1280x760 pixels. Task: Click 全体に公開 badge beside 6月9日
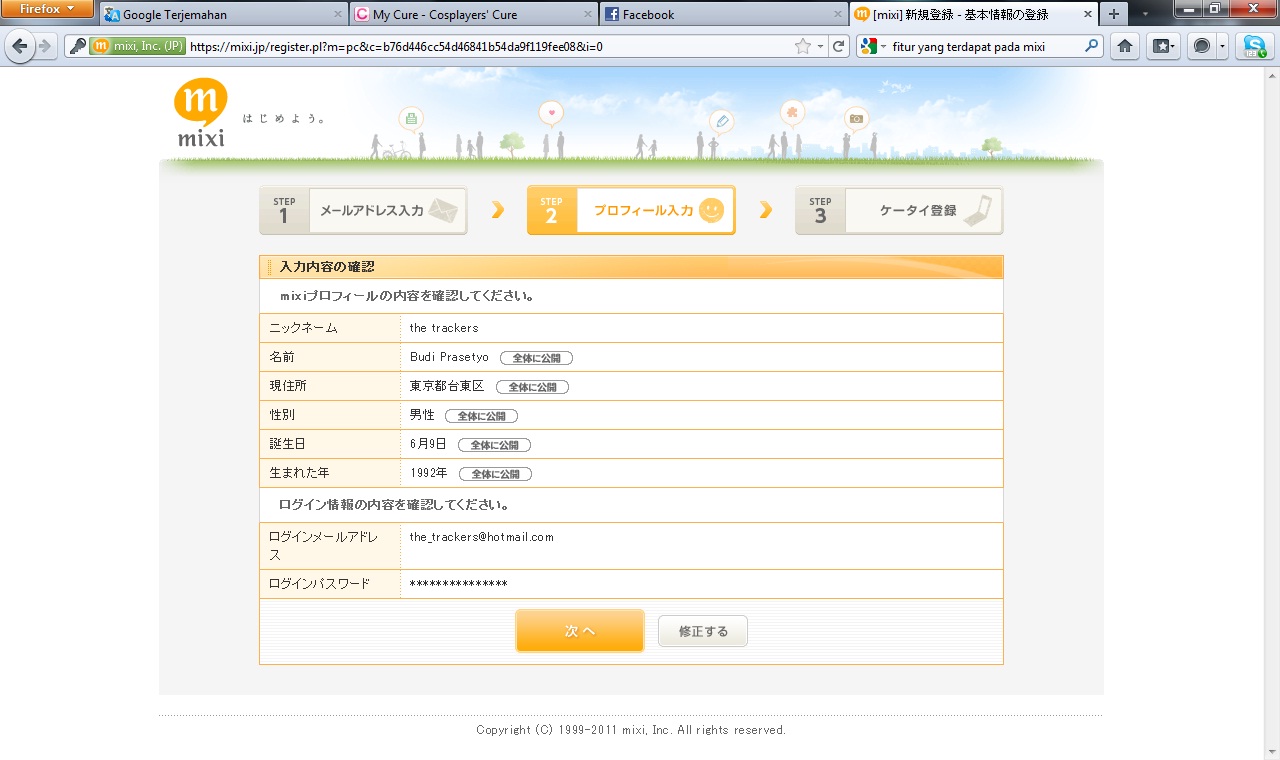[494, 445]
